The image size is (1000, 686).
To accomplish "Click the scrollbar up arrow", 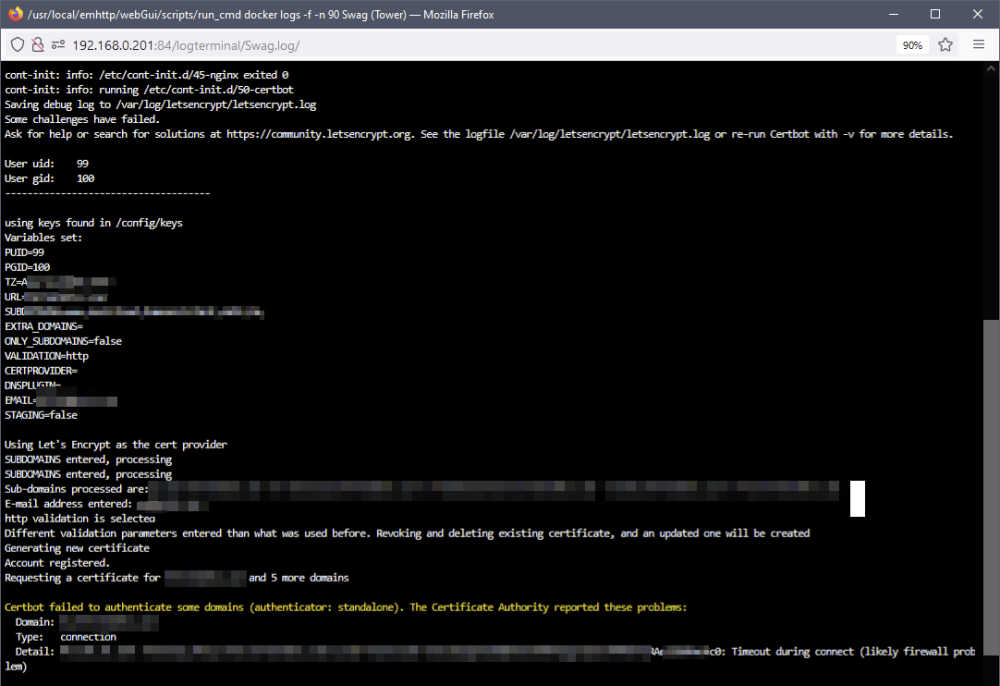I will click(x=991, y=68).
